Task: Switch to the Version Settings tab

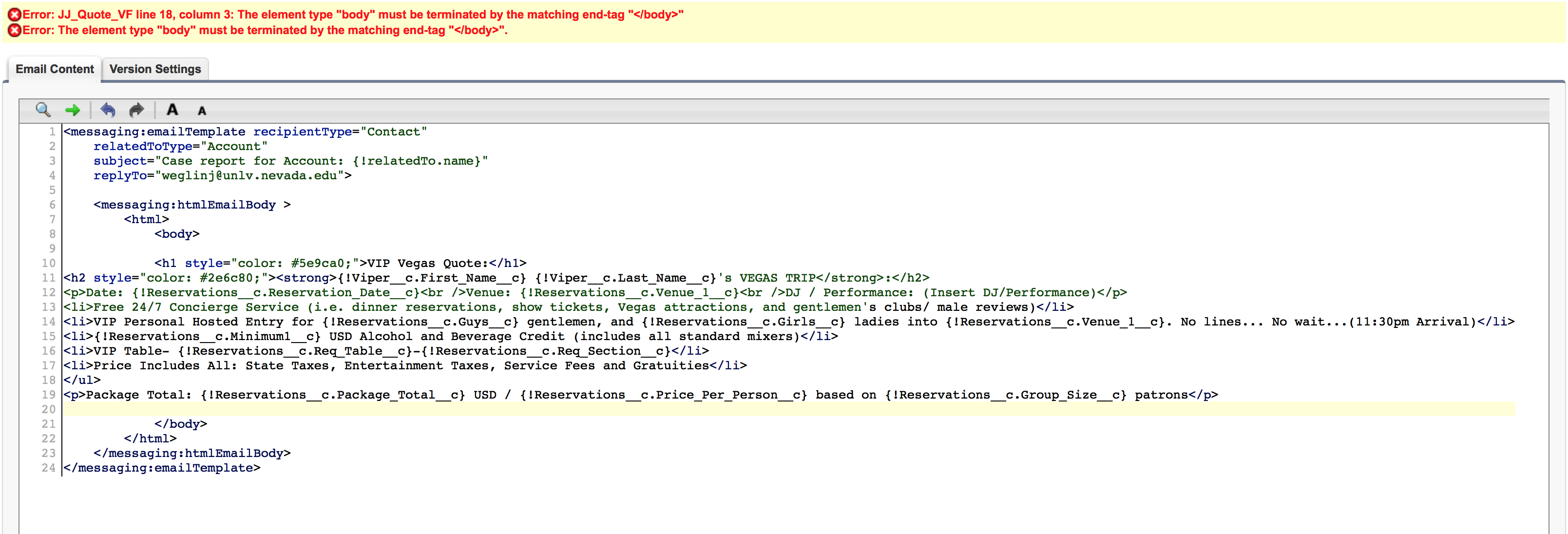Action: click(155, 69)
